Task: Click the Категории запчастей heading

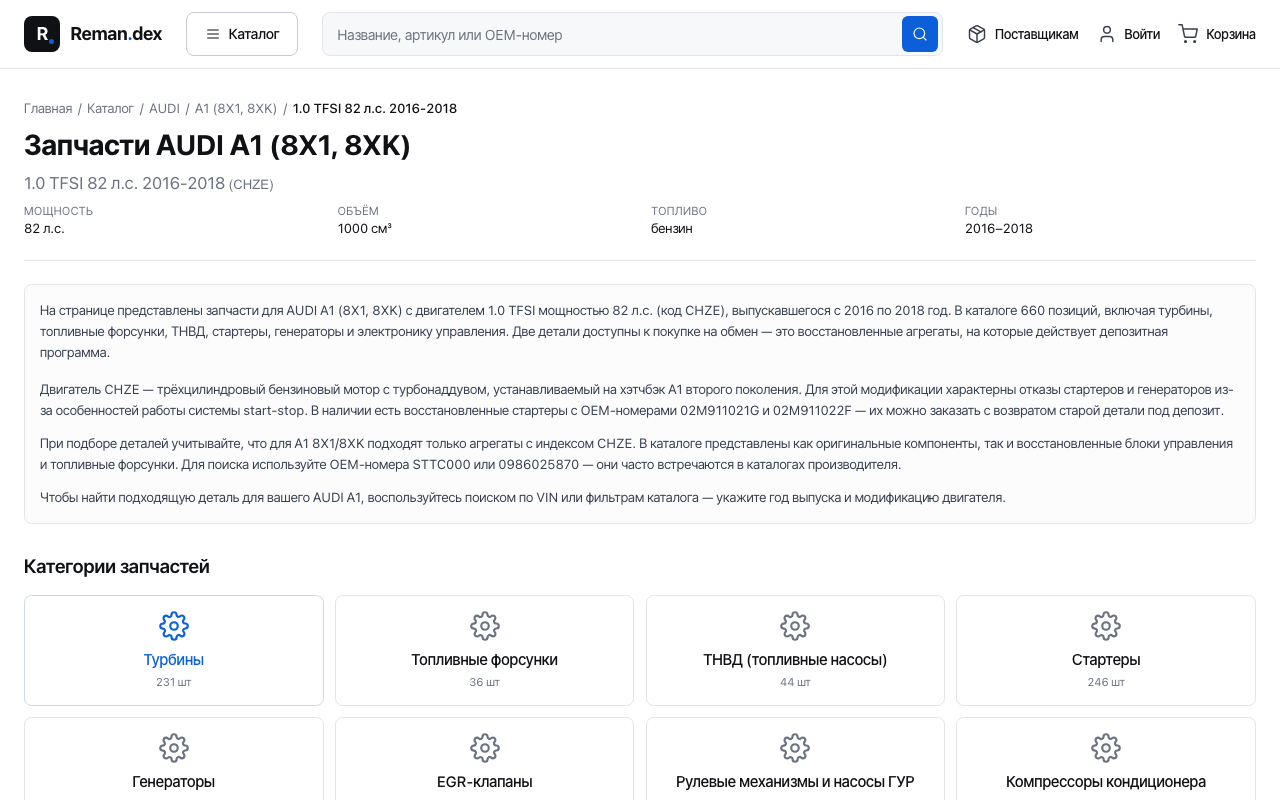Action: [x=117, y=567]
